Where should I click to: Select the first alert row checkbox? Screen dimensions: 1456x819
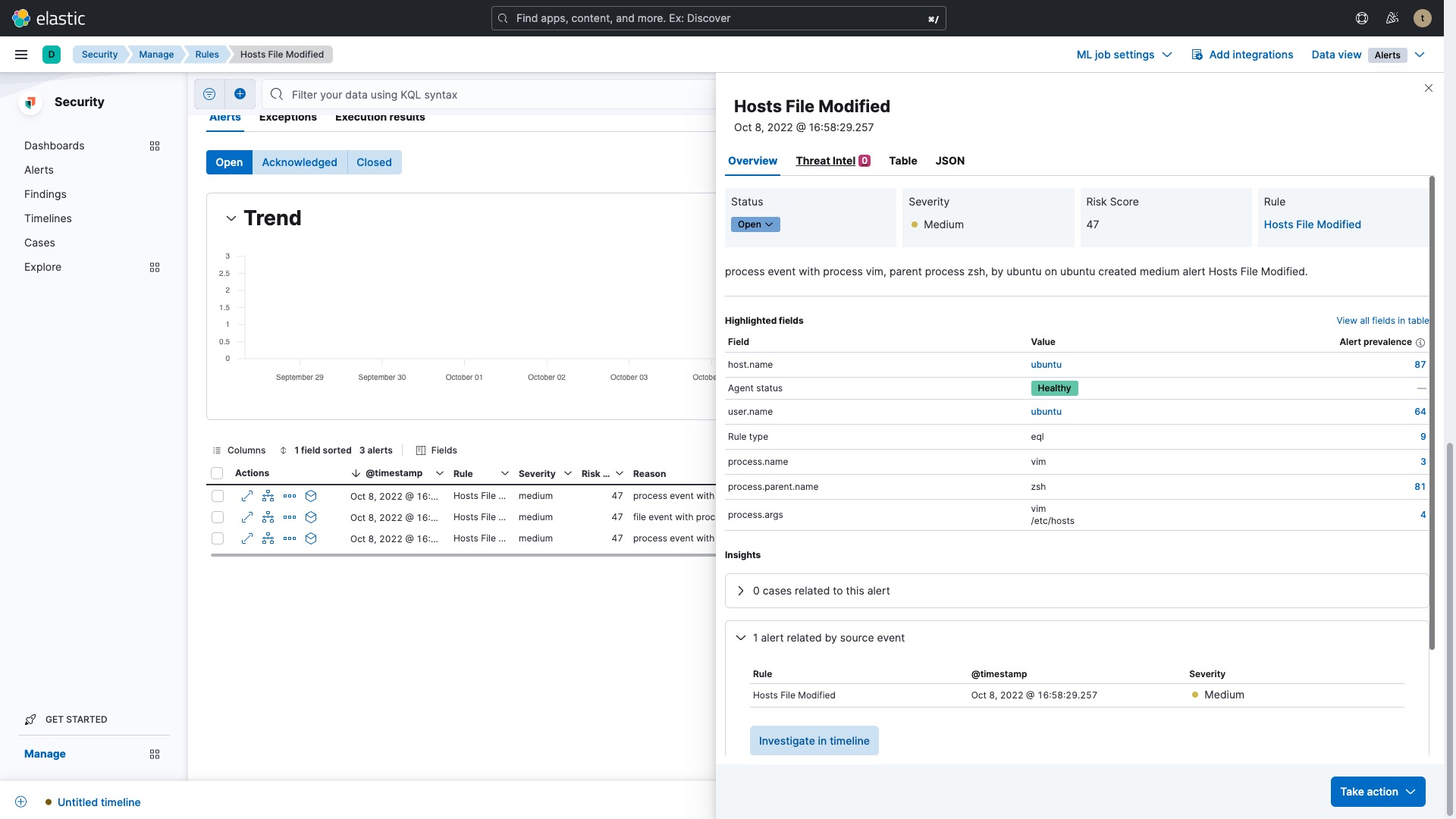(218, 496)
